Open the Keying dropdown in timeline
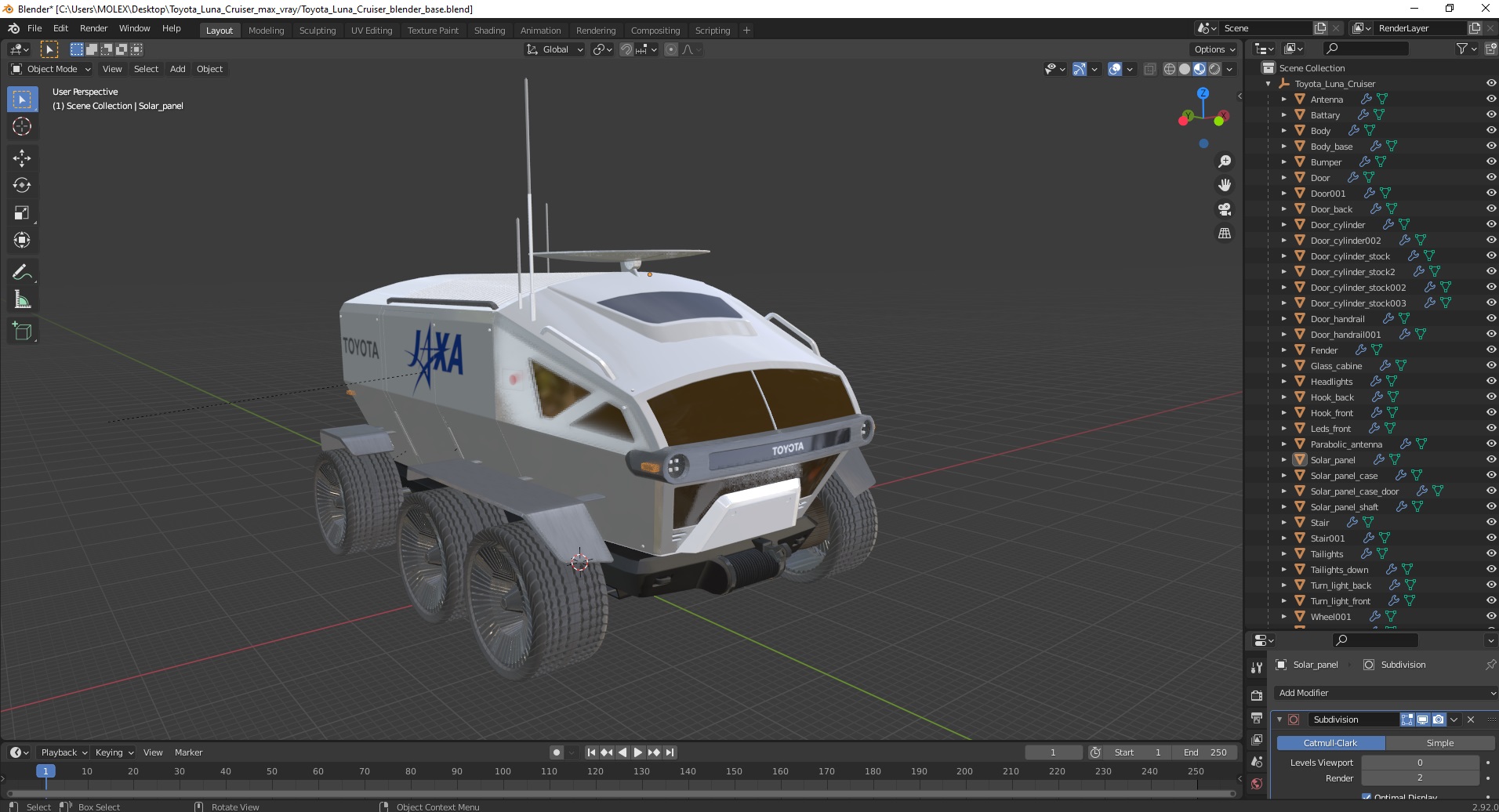 click(114, 752)
